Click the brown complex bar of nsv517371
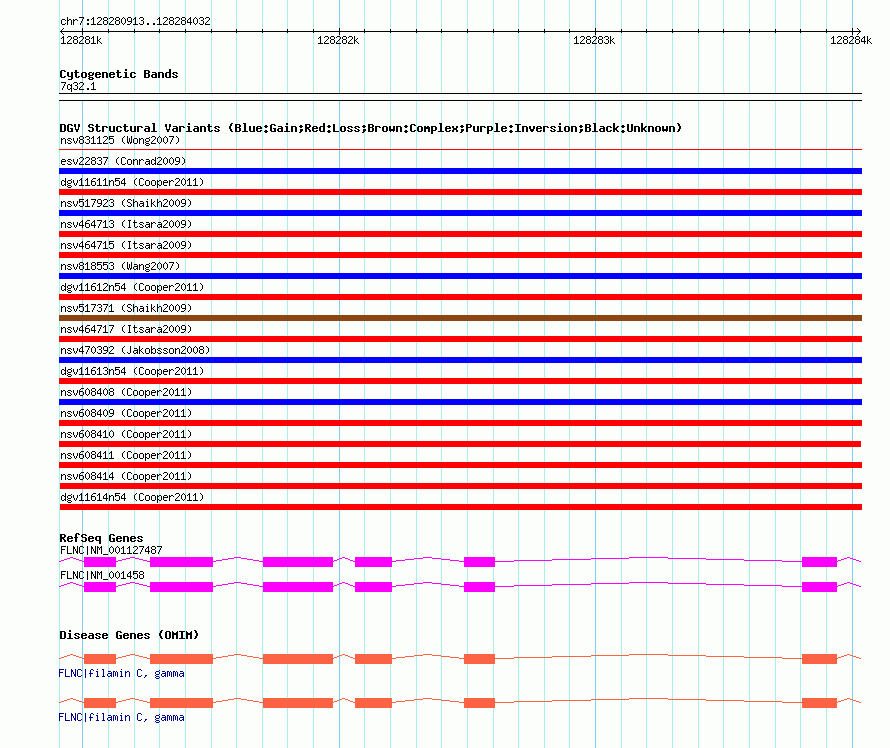 (460, 318)
